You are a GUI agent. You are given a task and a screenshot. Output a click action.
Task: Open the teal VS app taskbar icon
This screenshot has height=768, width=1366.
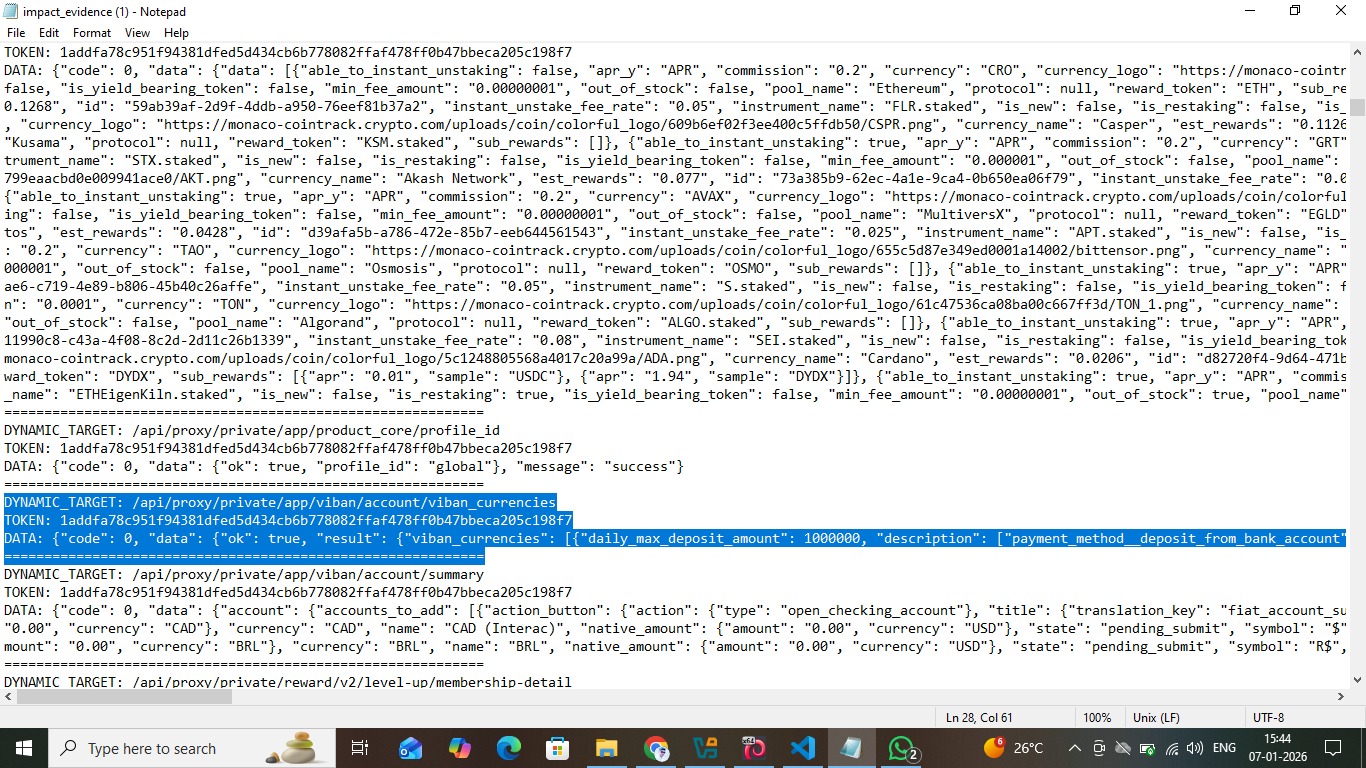(705, 748)
